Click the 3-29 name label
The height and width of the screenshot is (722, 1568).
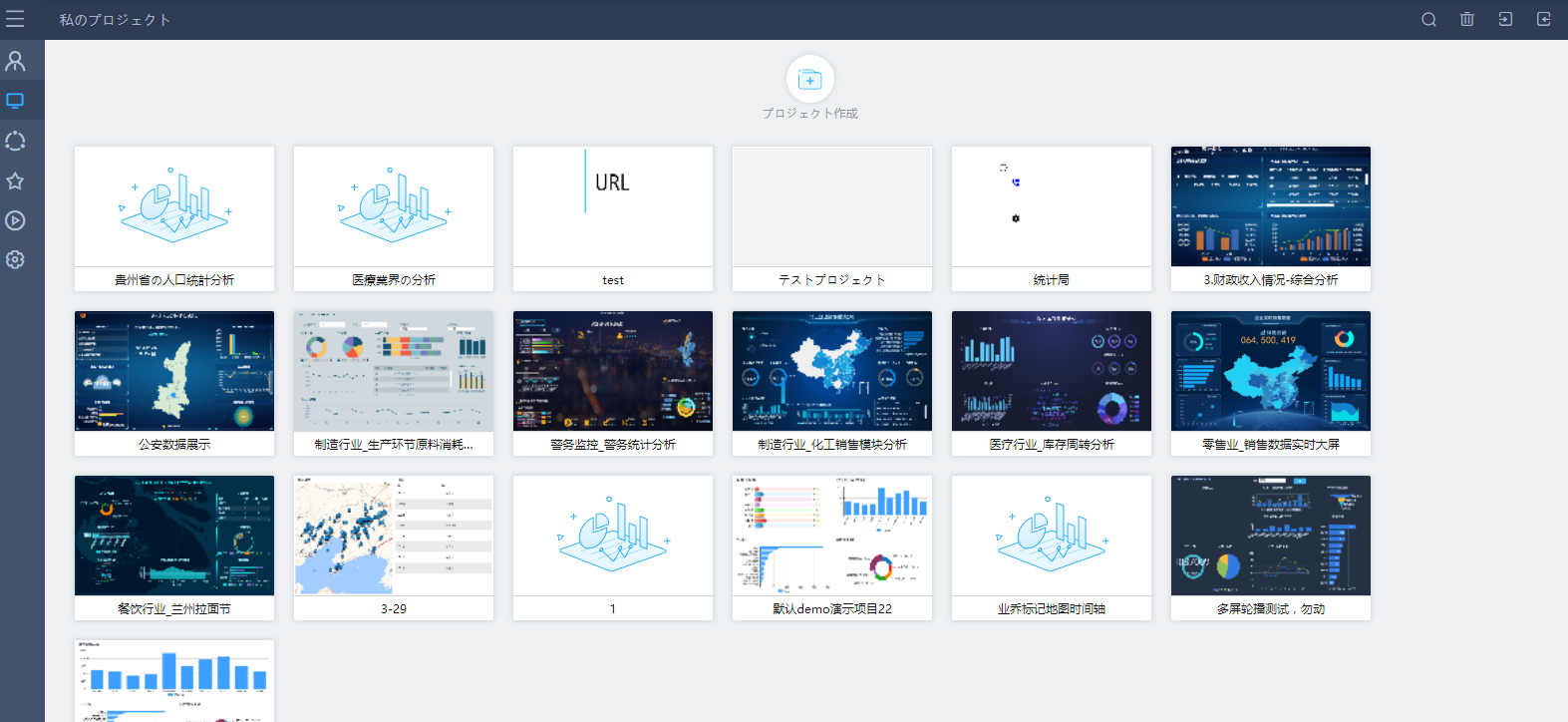(394, 609)
